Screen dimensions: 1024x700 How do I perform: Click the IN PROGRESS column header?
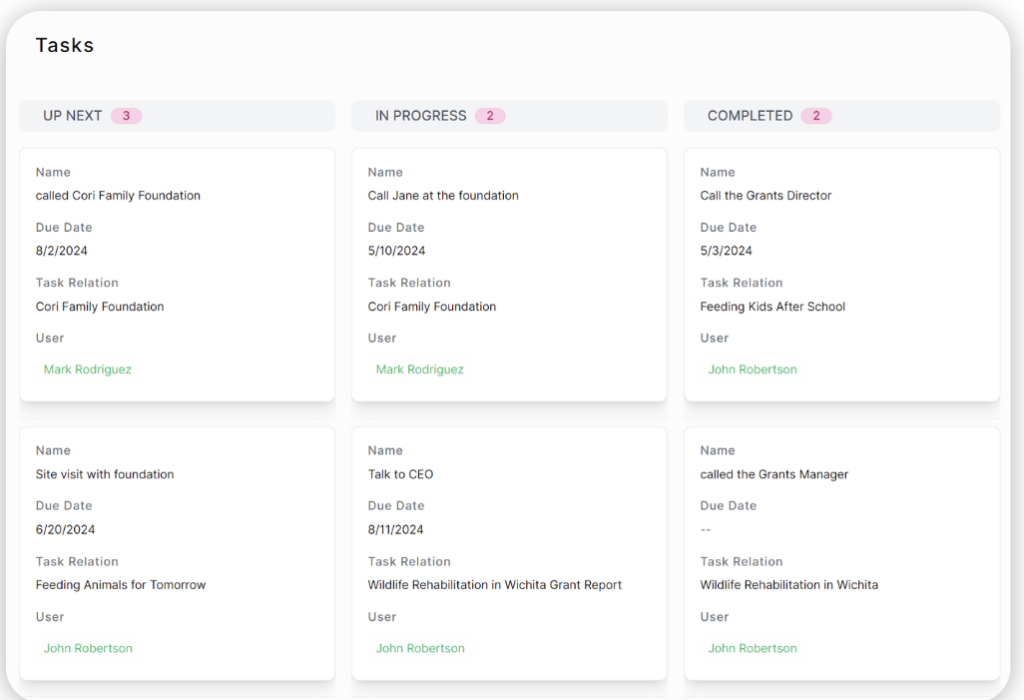point(420,116)
